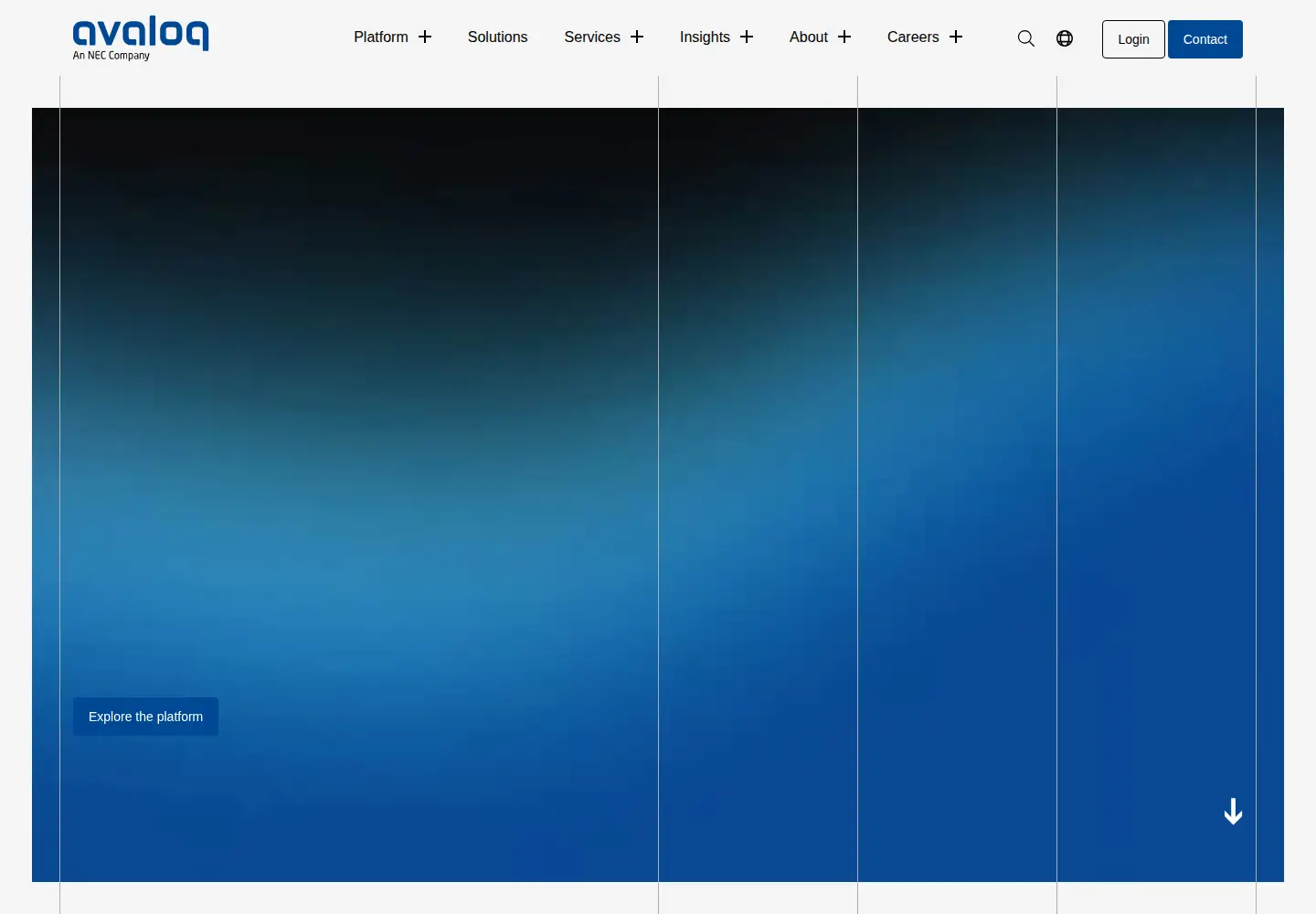Expand the Insights menu plus icon
The height and width of the screenshot is (914, 1316).
[x=747, y=37]
